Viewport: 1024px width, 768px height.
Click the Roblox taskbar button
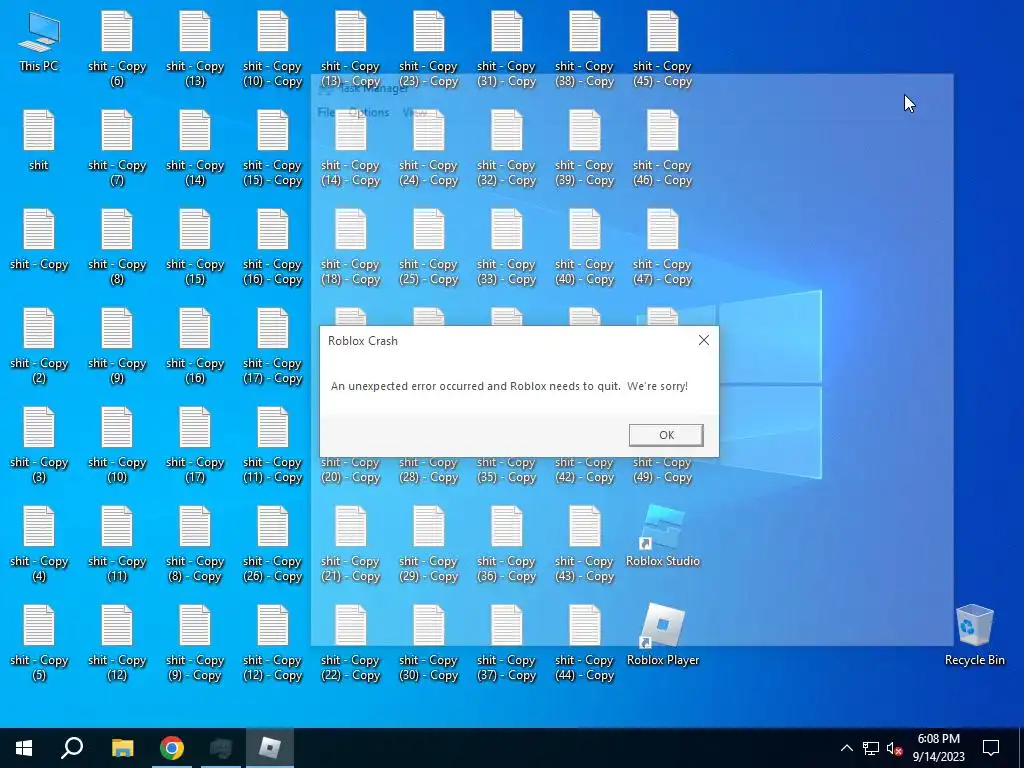point(270,748)
